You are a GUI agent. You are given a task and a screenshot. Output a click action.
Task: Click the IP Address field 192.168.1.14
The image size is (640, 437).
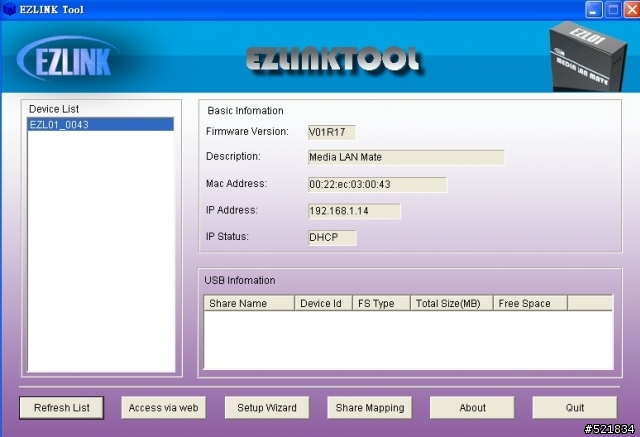point(354,211)
